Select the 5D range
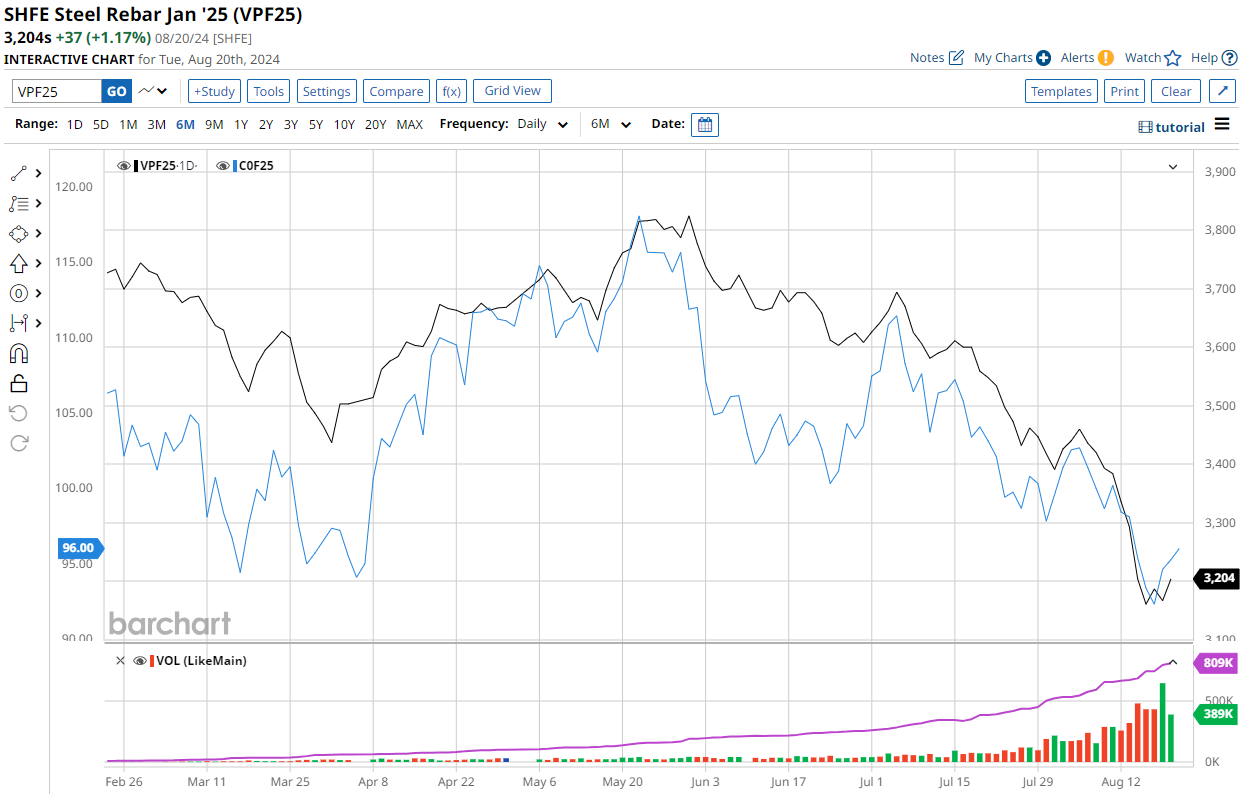 pyautogui.click(x=101, y=125)
